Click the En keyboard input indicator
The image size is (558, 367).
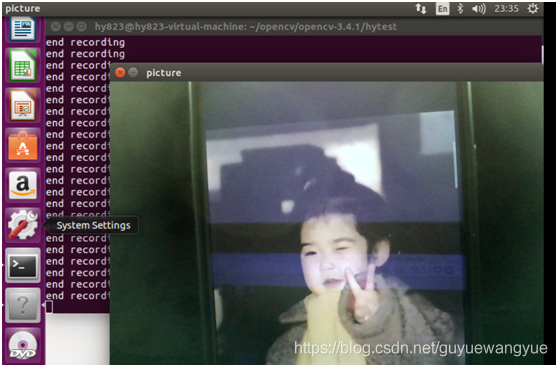coord(442,9)
